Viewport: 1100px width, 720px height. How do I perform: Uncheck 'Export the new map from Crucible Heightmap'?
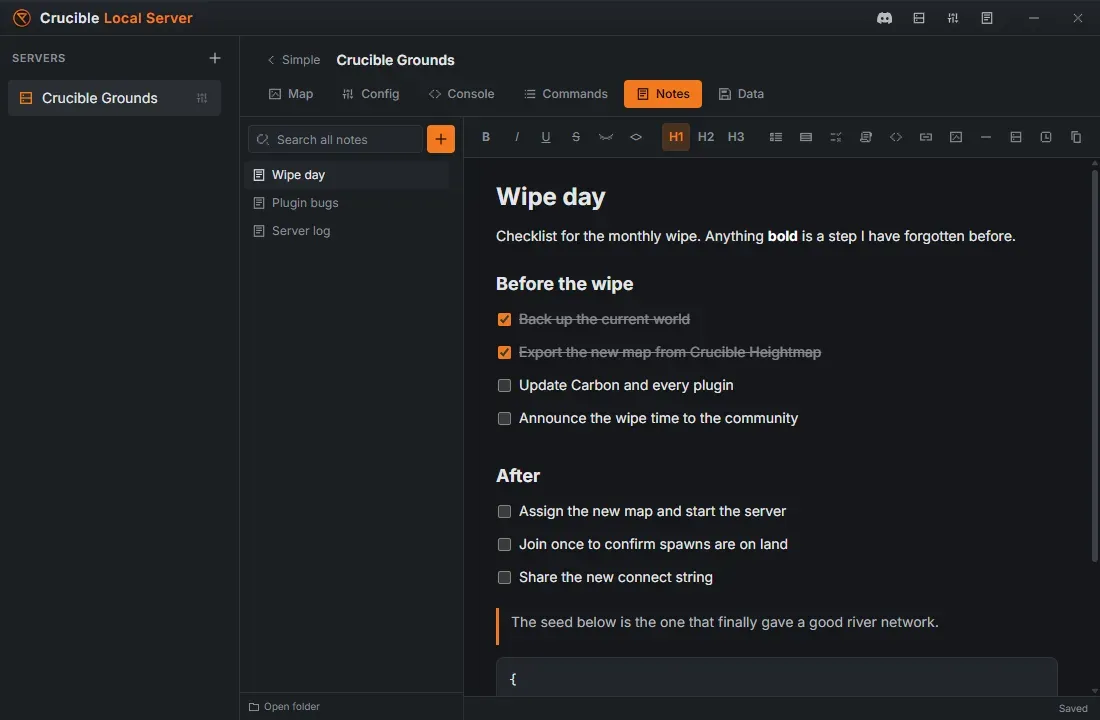pos(504,352)
